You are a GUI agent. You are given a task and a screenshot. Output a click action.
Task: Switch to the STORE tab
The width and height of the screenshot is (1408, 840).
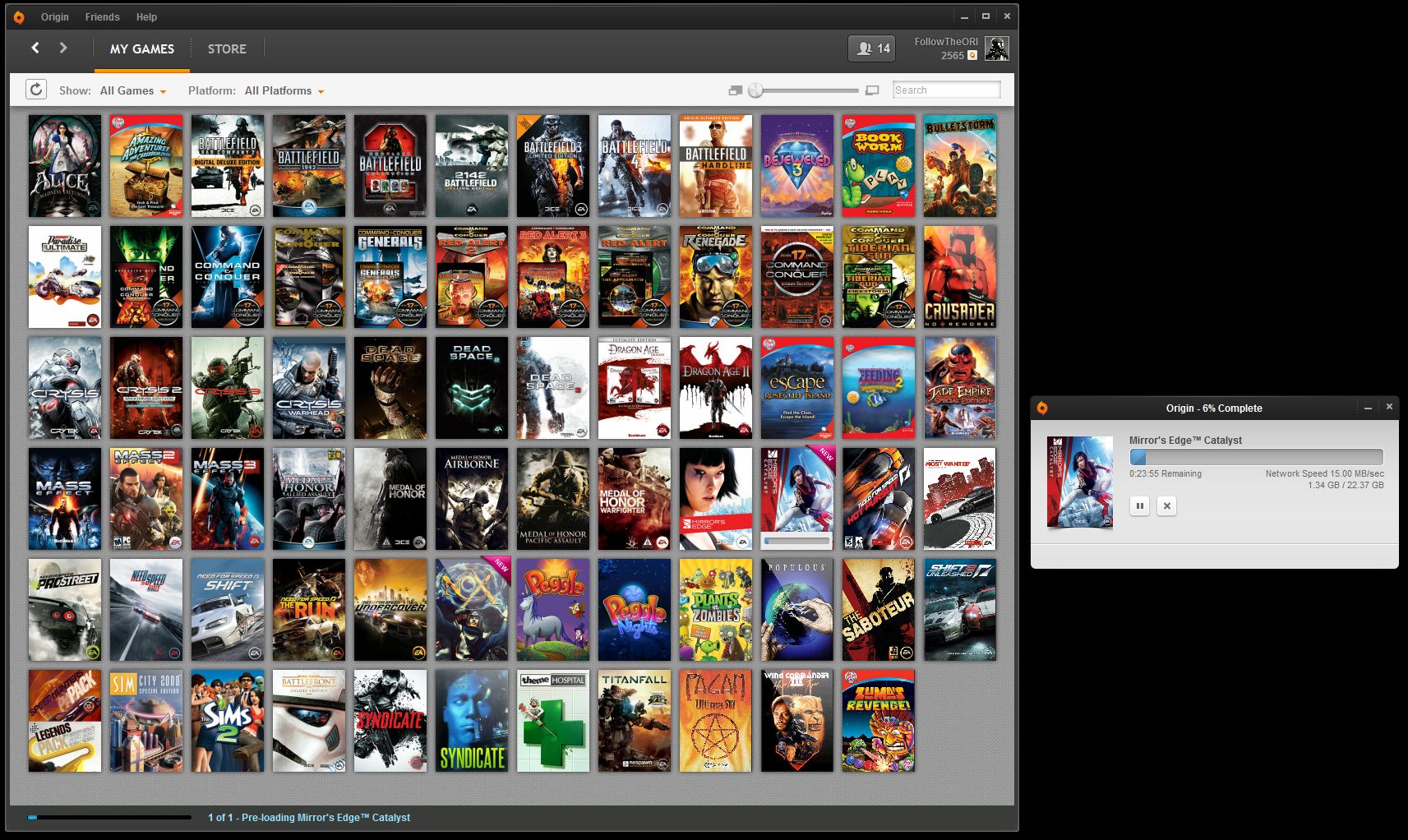click(227, 49)
